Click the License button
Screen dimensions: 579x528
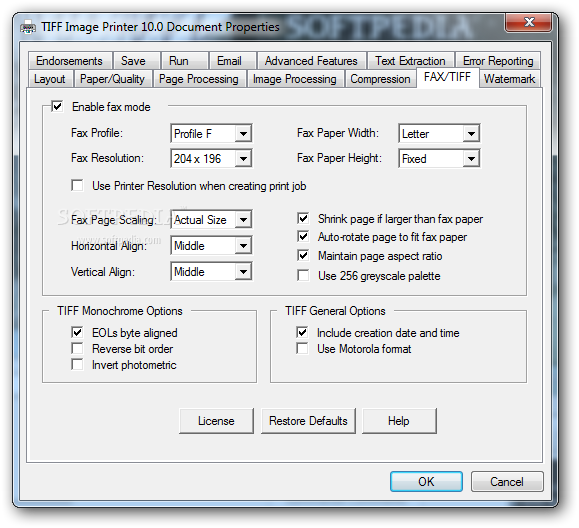[216, 421]
